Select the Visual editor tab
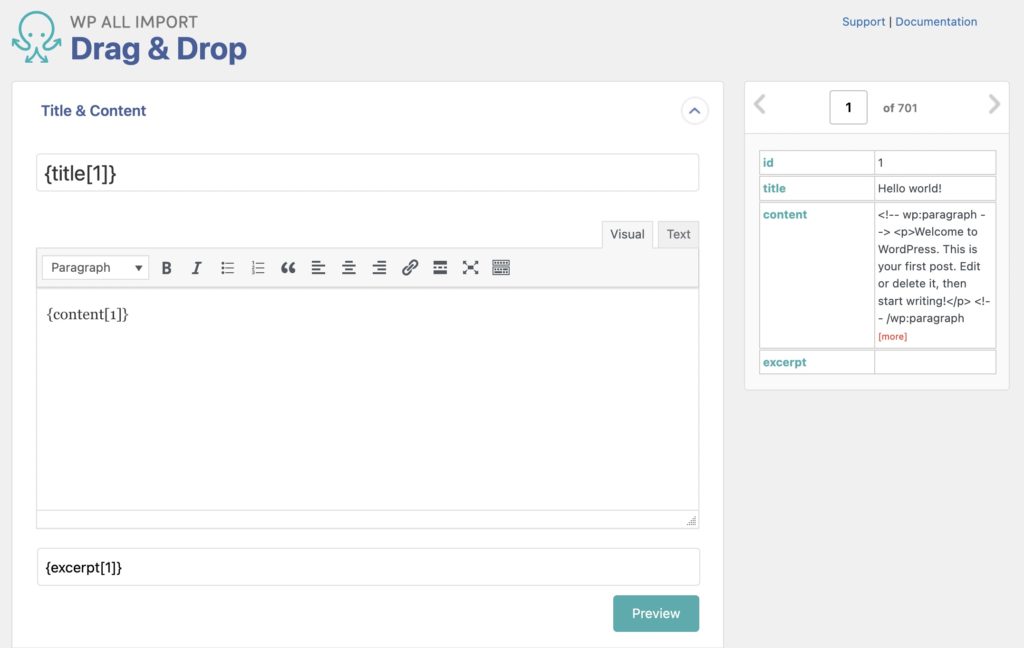This screenshot has width=1024, height=648. [626, 234]
